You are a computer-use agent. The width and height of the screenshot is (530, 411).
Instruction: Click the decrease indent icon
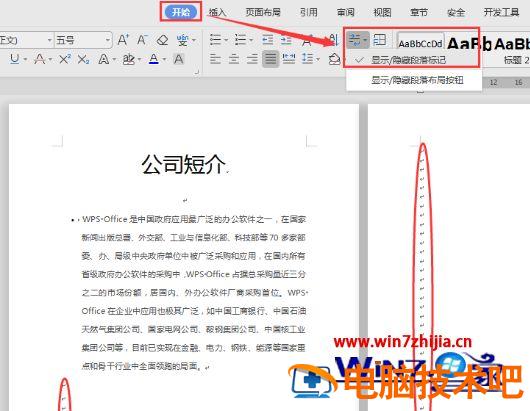coord(267,40)
